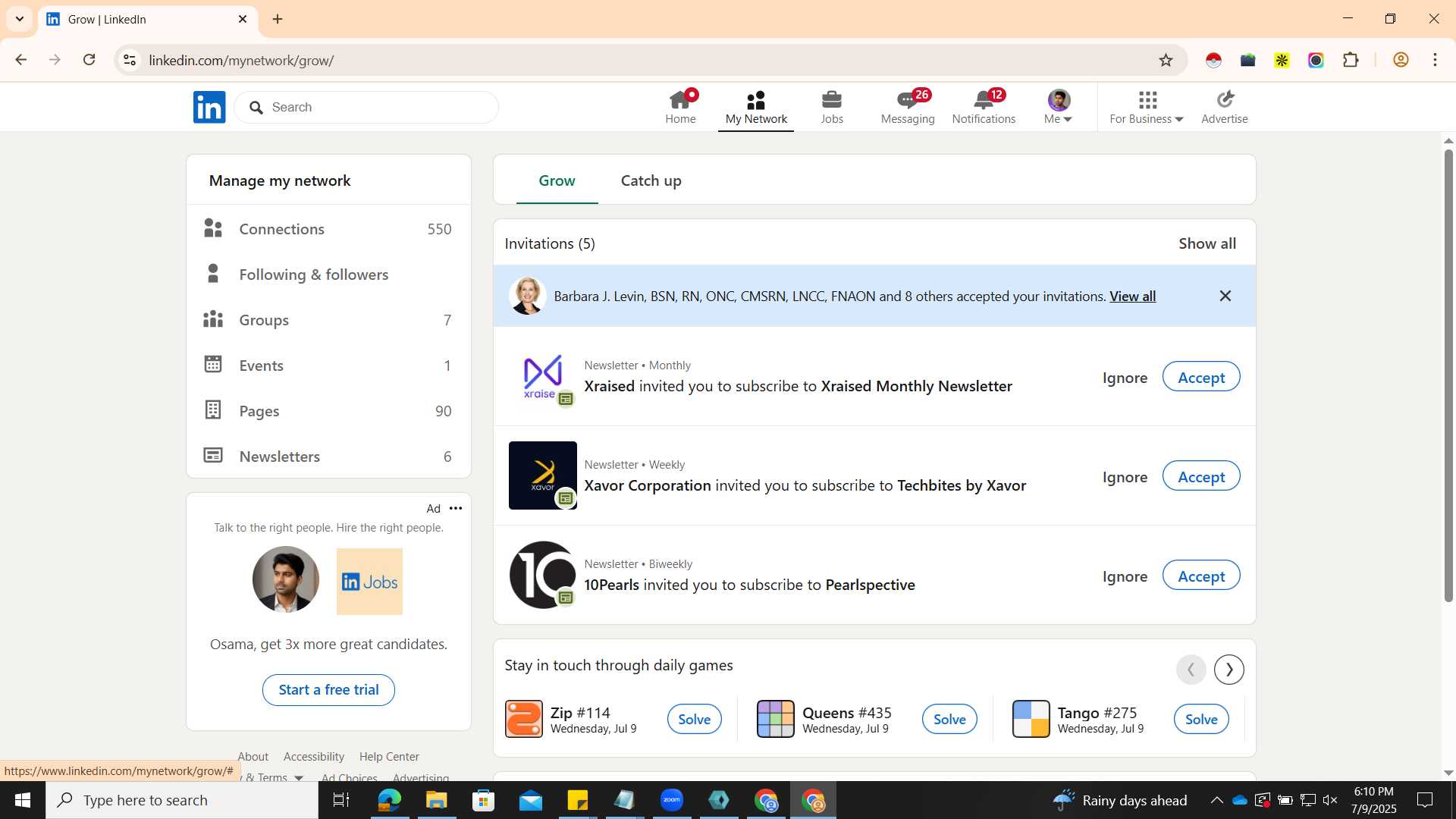
Task: Expand For Business dropdown
Action: 1147,107
